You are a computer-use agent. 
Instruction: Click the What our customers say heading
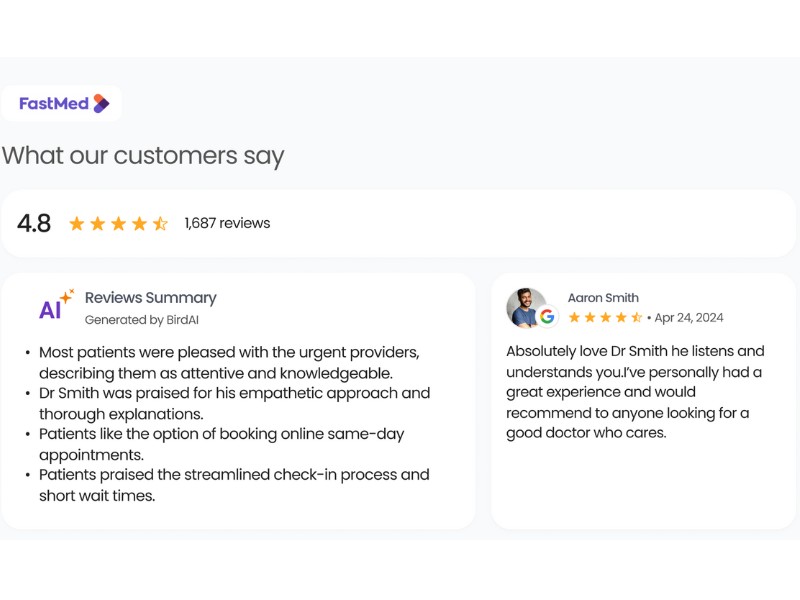click(143, 156)
